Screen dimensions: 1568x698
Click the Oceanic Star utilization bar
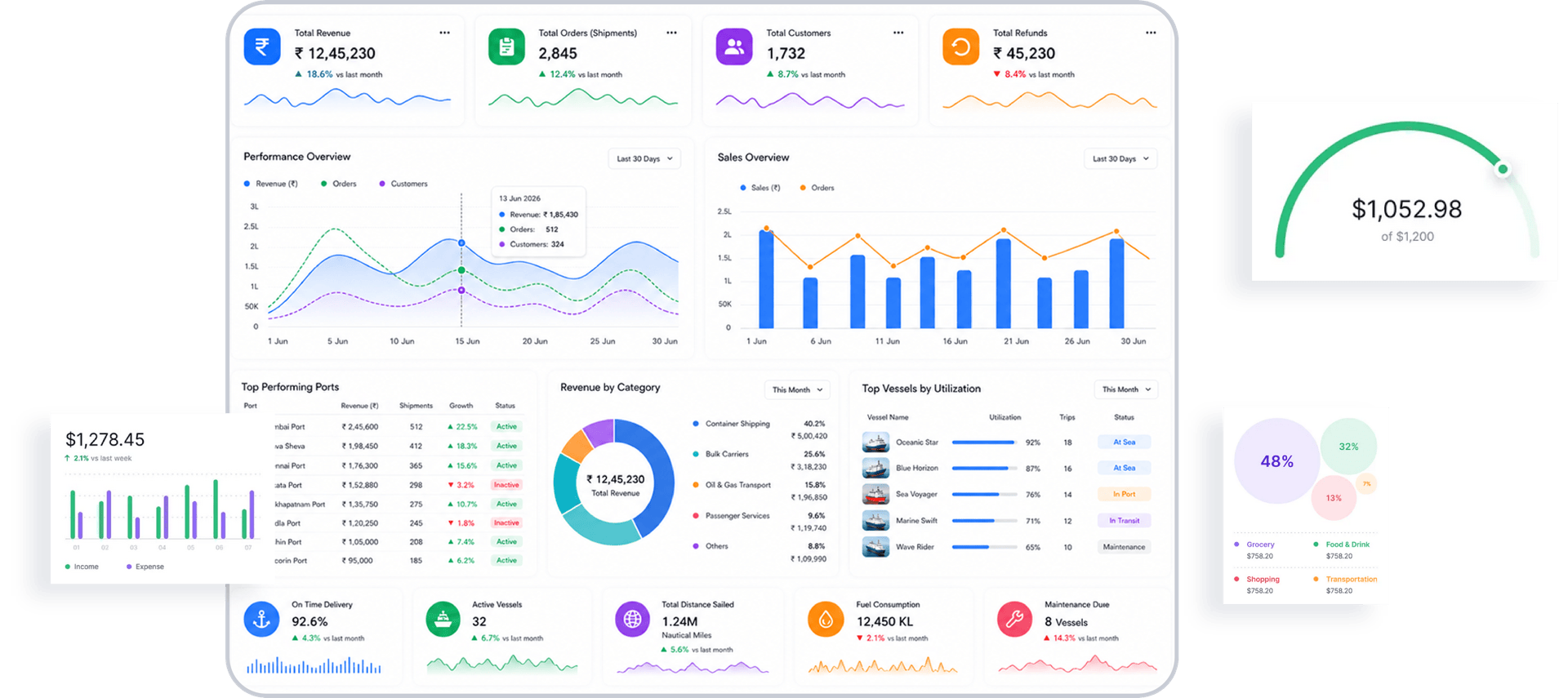click(x=985, y=442)
